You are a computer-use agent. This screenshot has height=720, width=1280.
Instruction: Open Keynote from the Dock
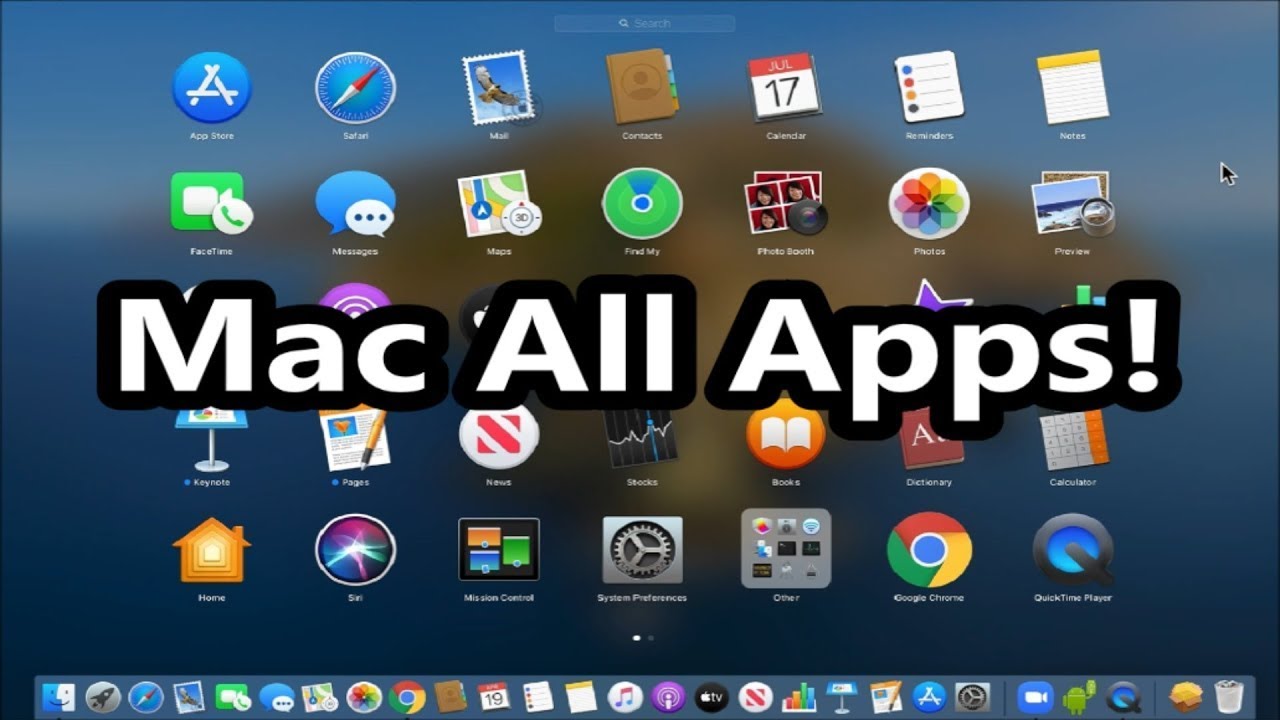click(x=842, y=696)
